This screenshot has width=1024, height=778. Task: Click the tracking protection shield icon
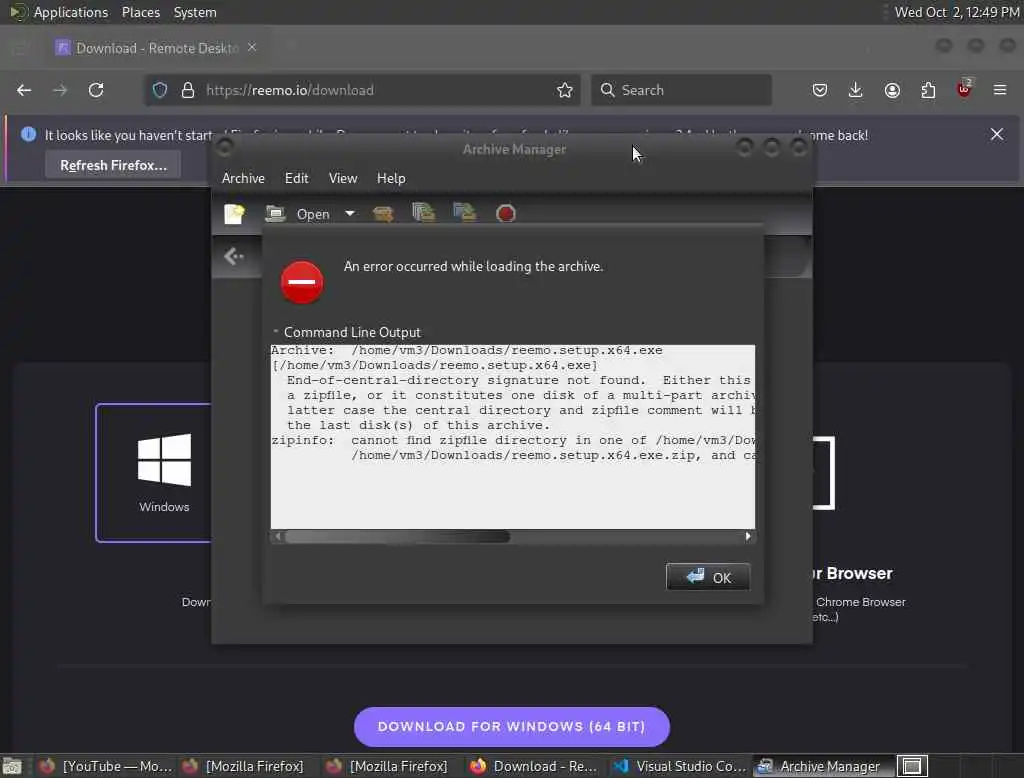[x=160, y=90]
